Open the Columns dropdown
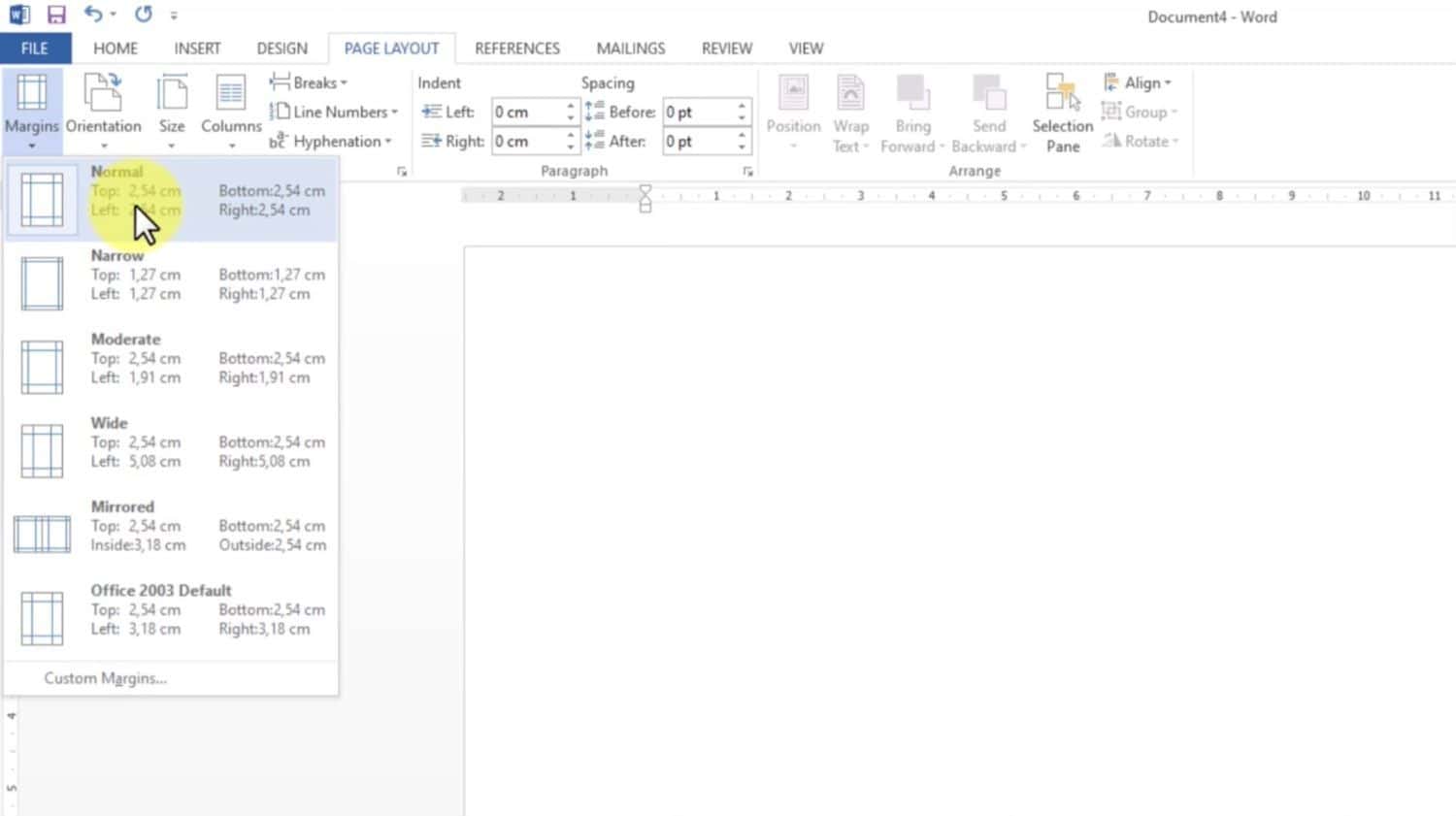This screenshot has width=1456, height=816. tap(231, 111)
